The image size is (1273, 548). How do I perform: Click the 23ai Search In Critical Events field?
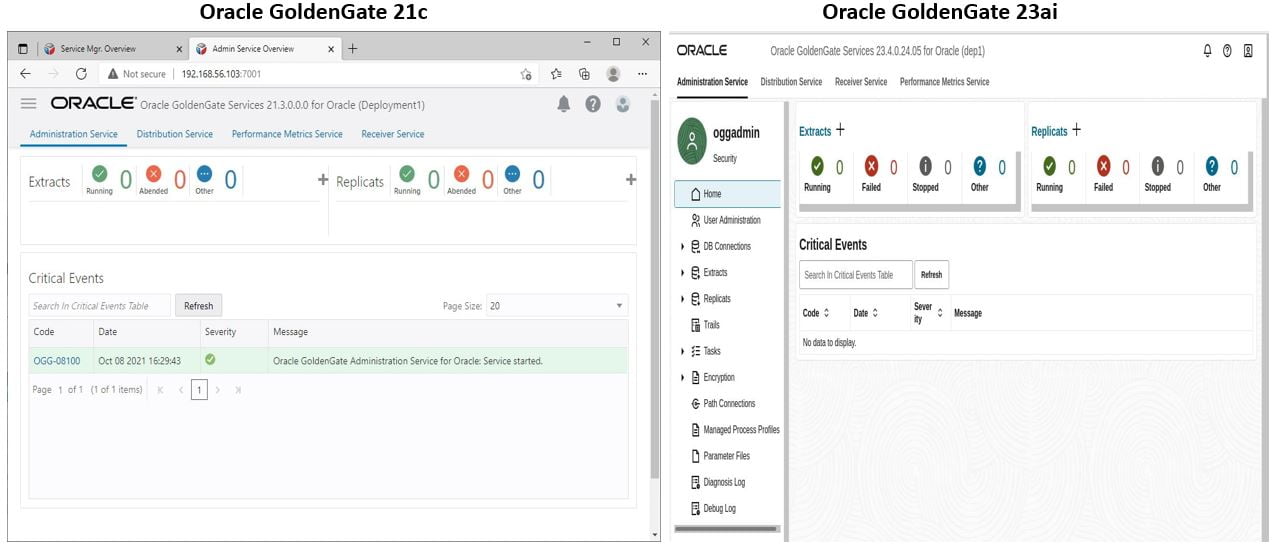coord(856,275)
